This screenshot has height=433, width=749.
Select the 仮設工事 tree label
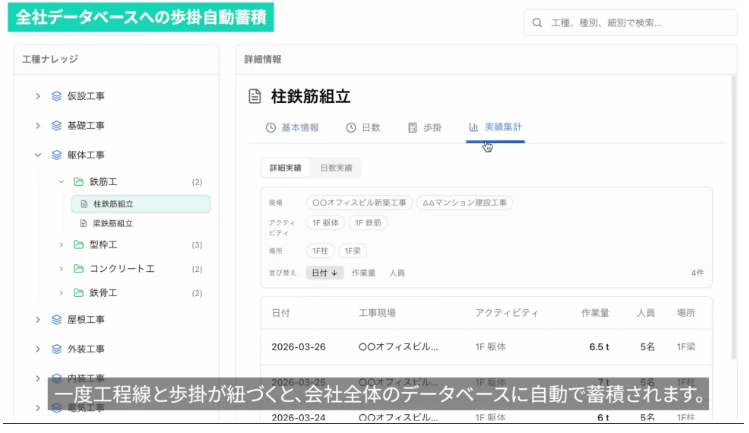click(86, 96)
